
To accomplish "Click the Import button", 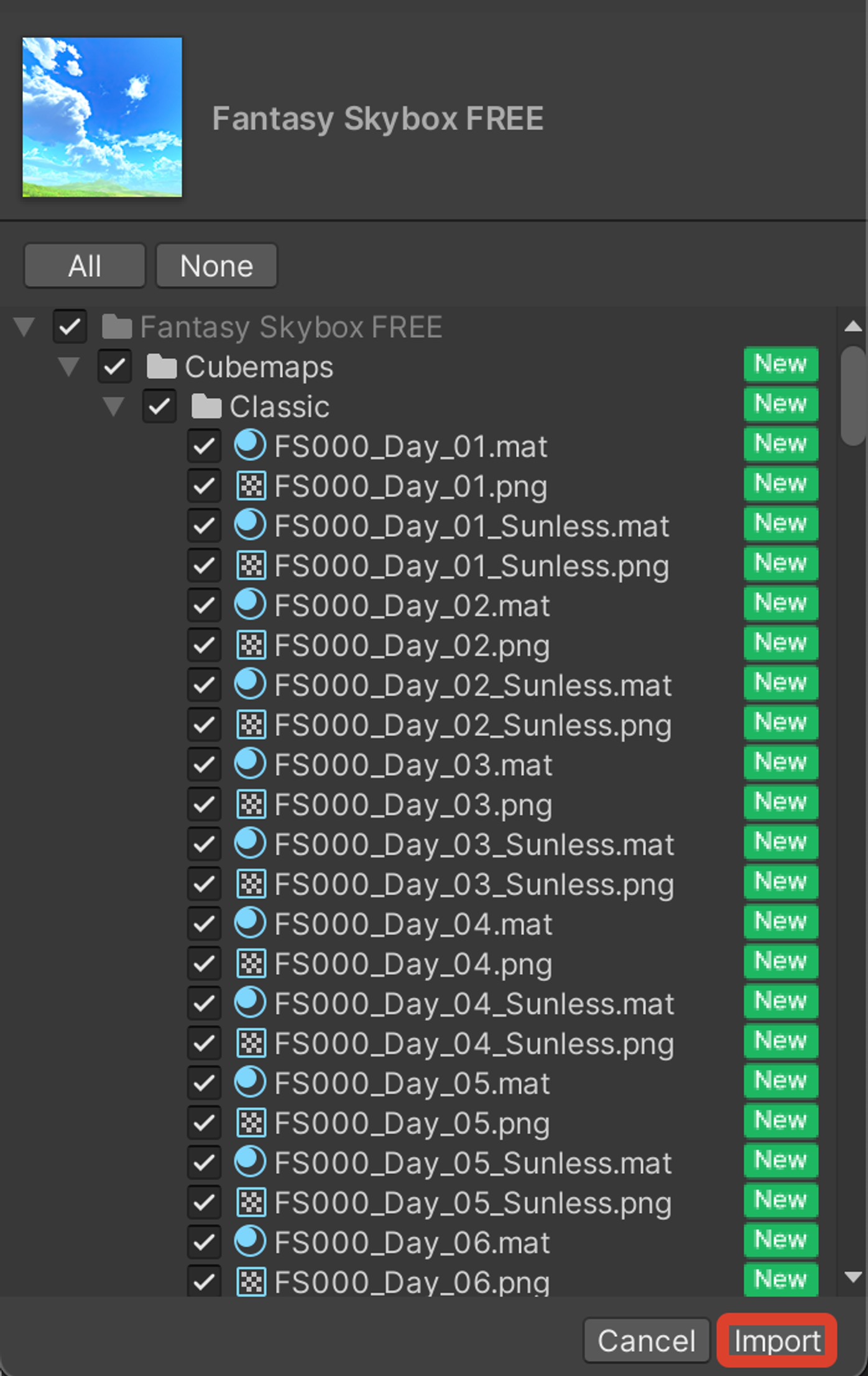I will coord(777,1341).
